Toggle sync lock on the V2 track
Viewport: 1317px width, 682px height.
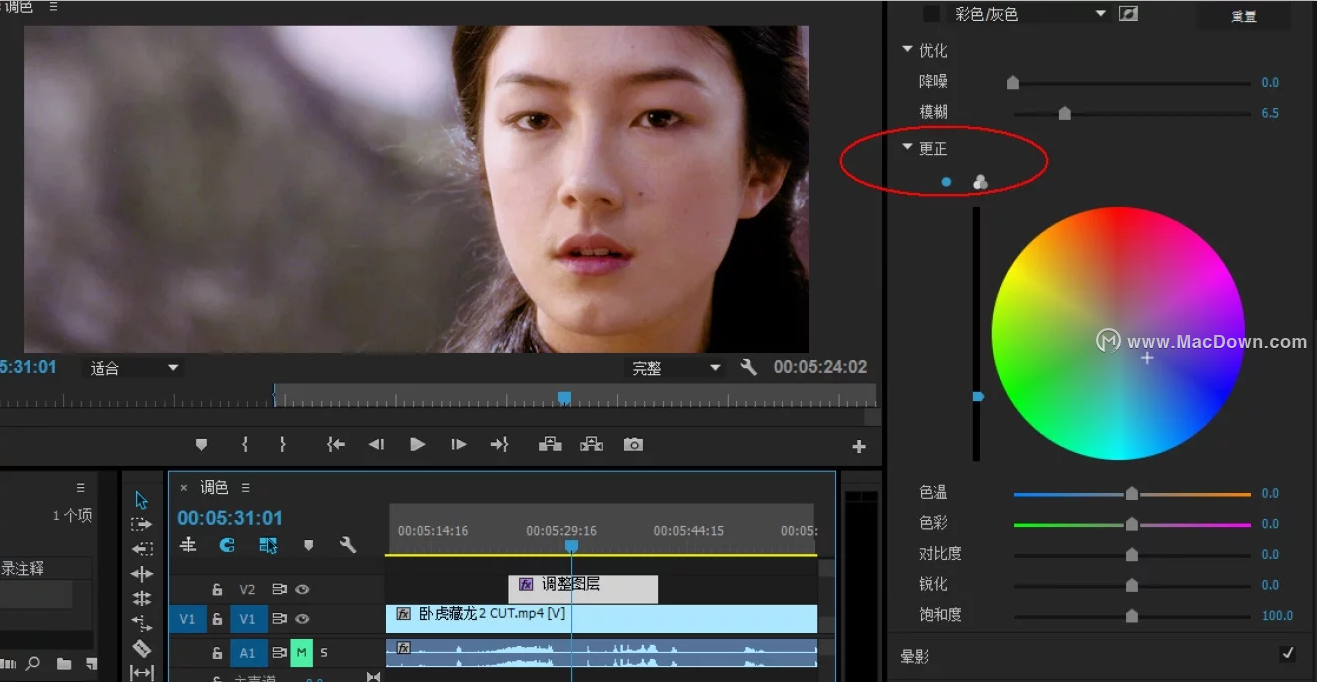click(x=279, y=590)
